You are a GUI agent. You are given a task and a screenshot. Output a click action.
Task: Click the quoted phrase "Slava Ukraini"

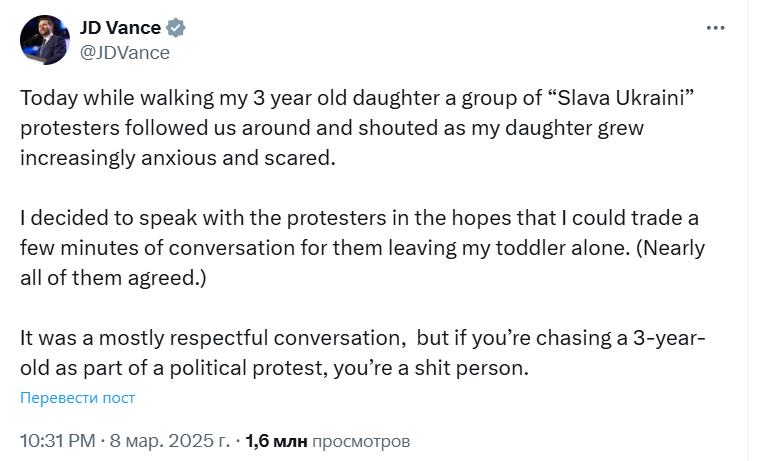click(x=623, y=102)
